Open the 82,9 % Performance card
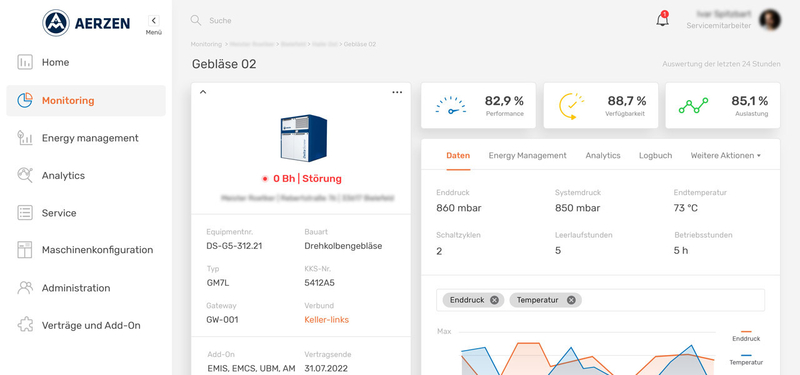The height and width of the screenshot is (375, 800). tap(478, 106)
